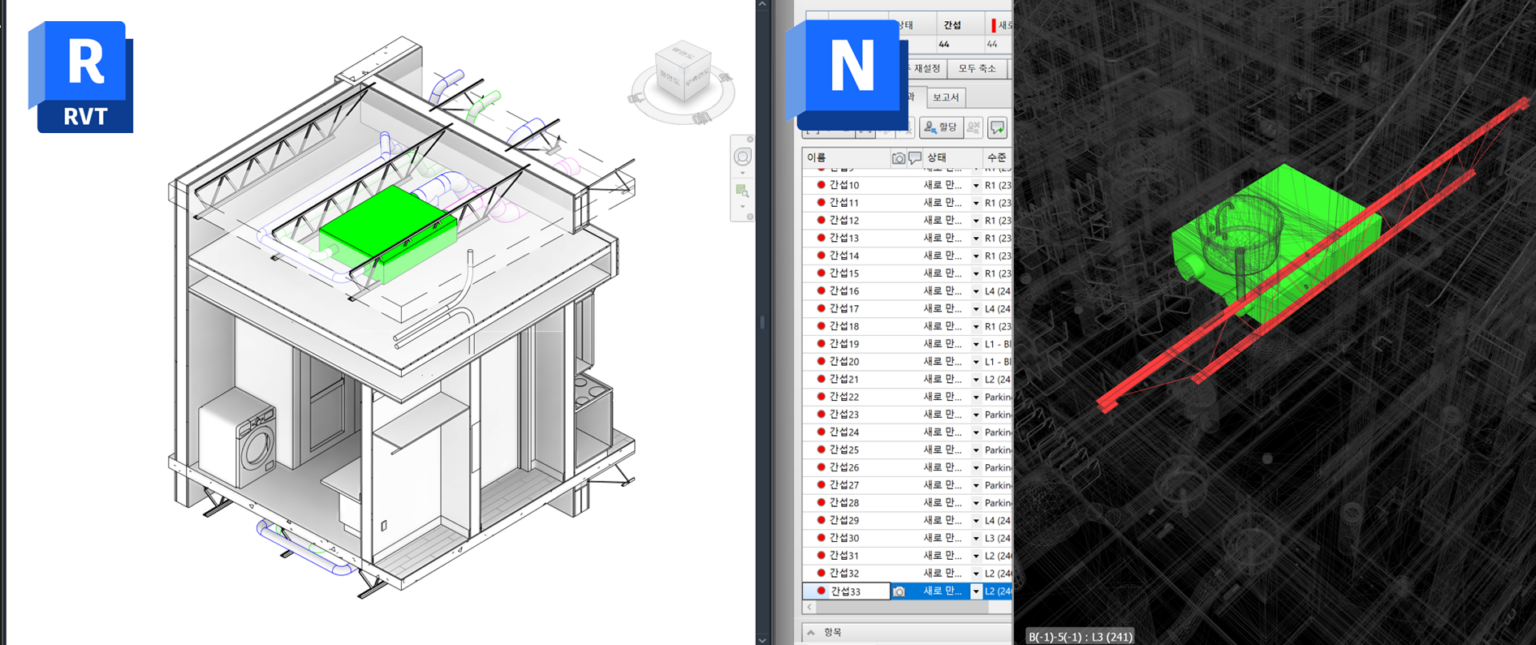
Task: Click the red status dot of 간섭10
Action: pyautogui.click(x=821, y=185)
